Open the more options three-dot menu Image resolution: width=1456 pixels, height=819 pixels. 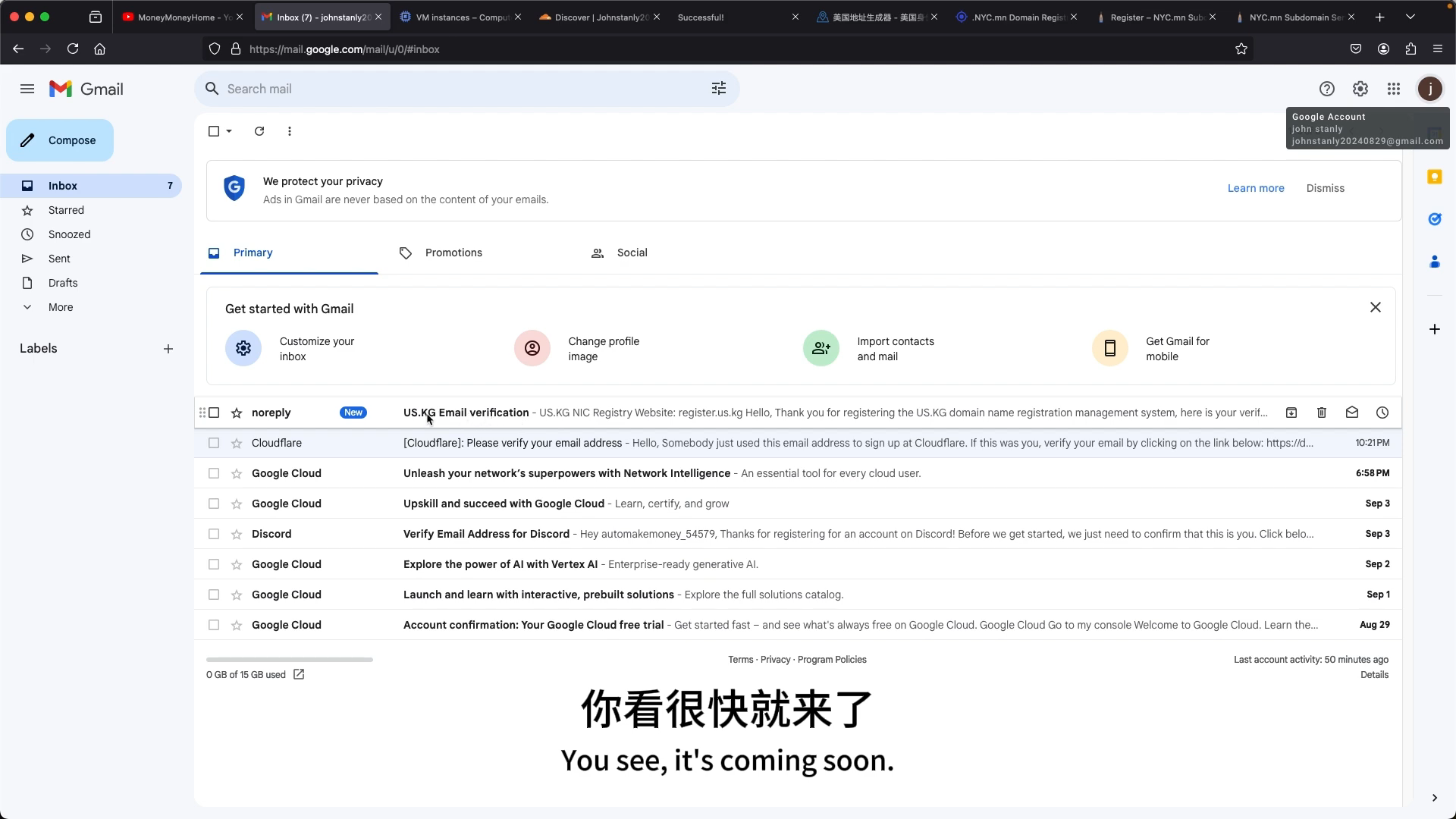290,131
